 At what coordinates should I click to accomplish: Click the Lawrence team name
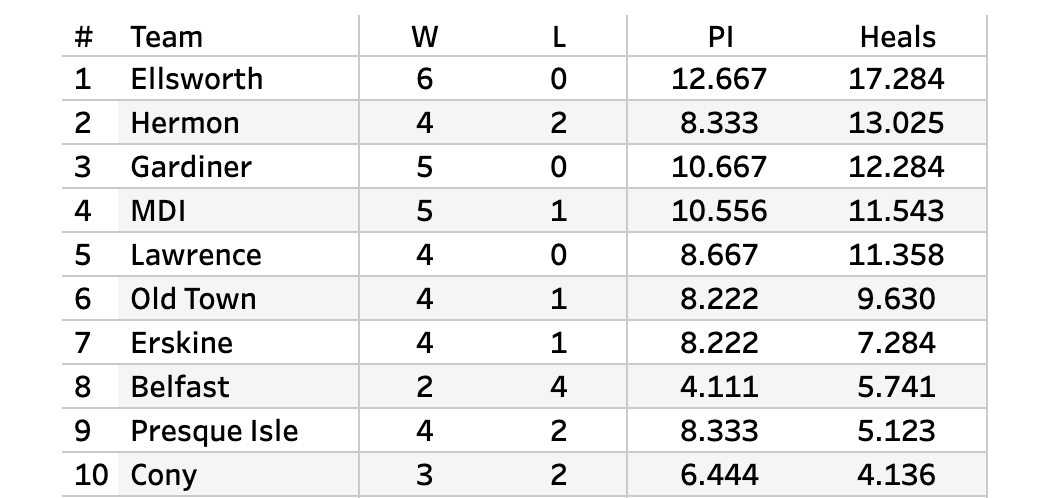pos(196,255)
